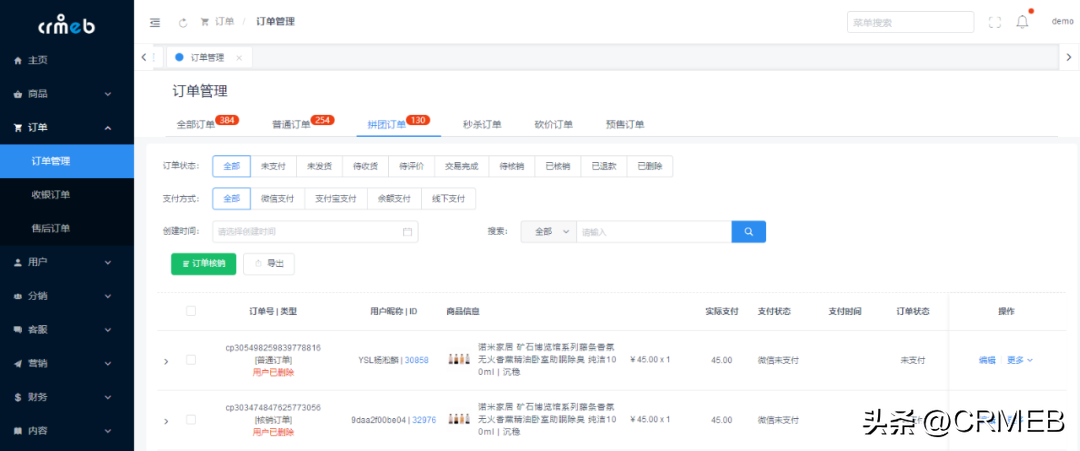Viewport: 1080px width, 451px height.
Task: Click product thumbnail in order cp305498259839778816
Action: click(459, 359)
